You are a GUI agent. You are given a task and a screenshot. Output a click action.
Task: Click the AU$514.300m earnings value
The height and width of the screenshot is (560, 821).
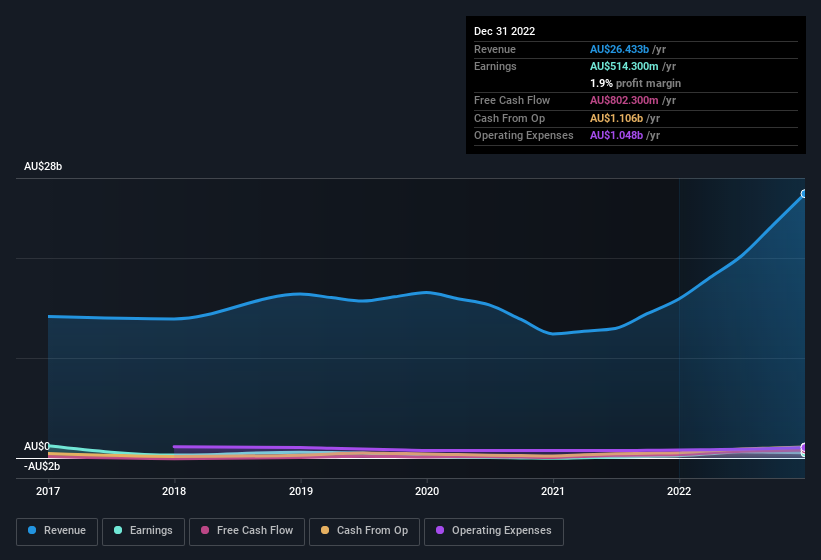pyautogui.click(x=624, y=66)
